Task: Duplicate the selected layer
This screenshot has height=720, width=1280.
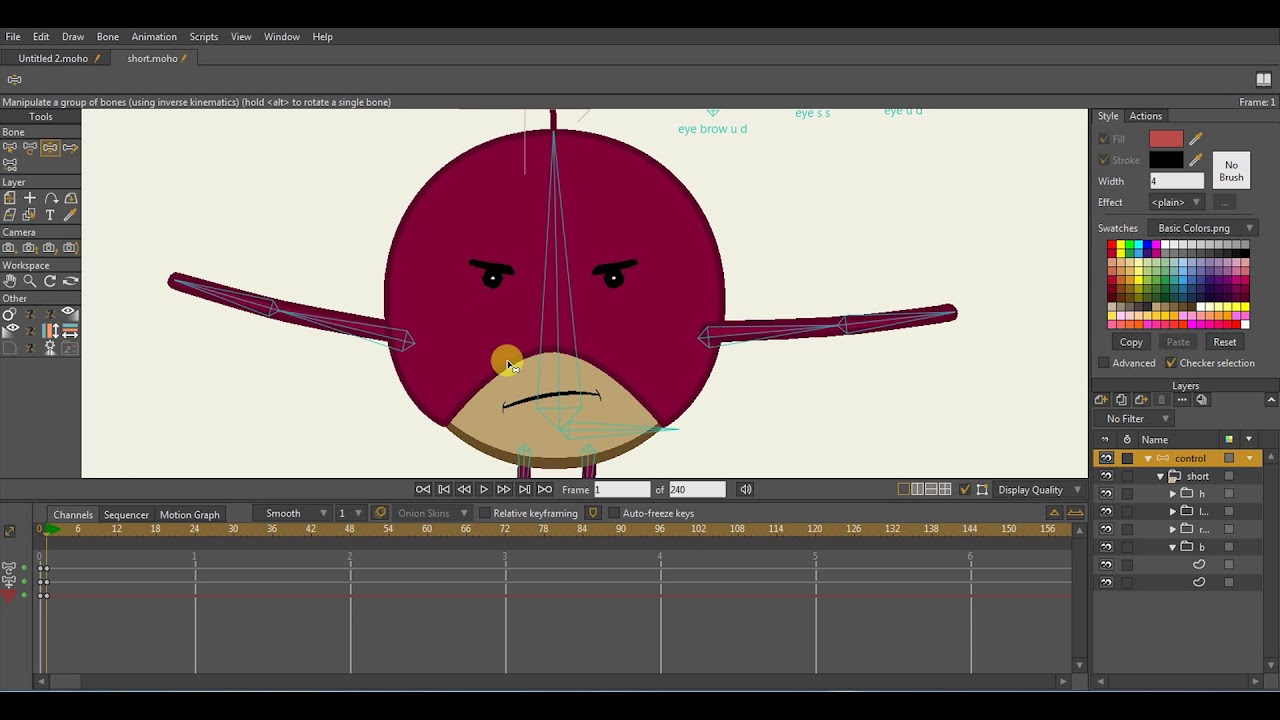Action: tap(1122, 400)
